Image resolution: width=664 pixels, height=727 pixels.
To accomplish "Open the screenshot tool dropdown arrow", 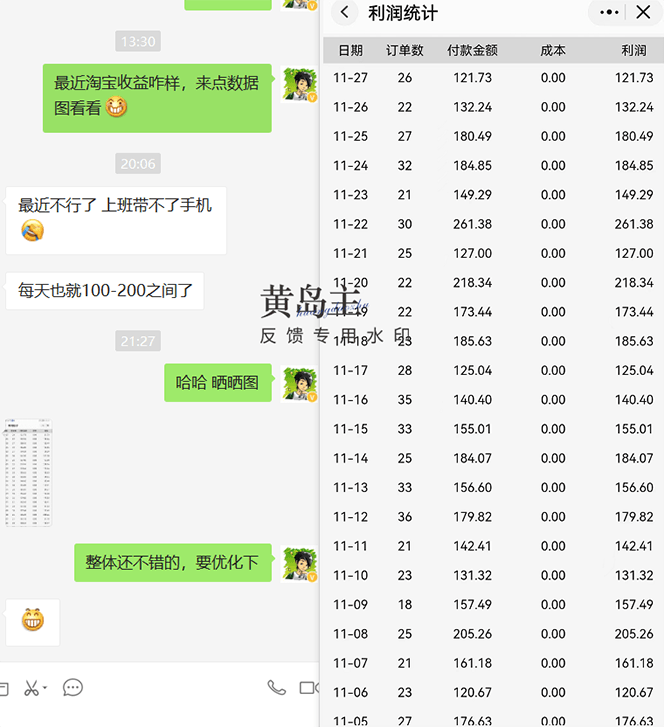I will [46, 689].
